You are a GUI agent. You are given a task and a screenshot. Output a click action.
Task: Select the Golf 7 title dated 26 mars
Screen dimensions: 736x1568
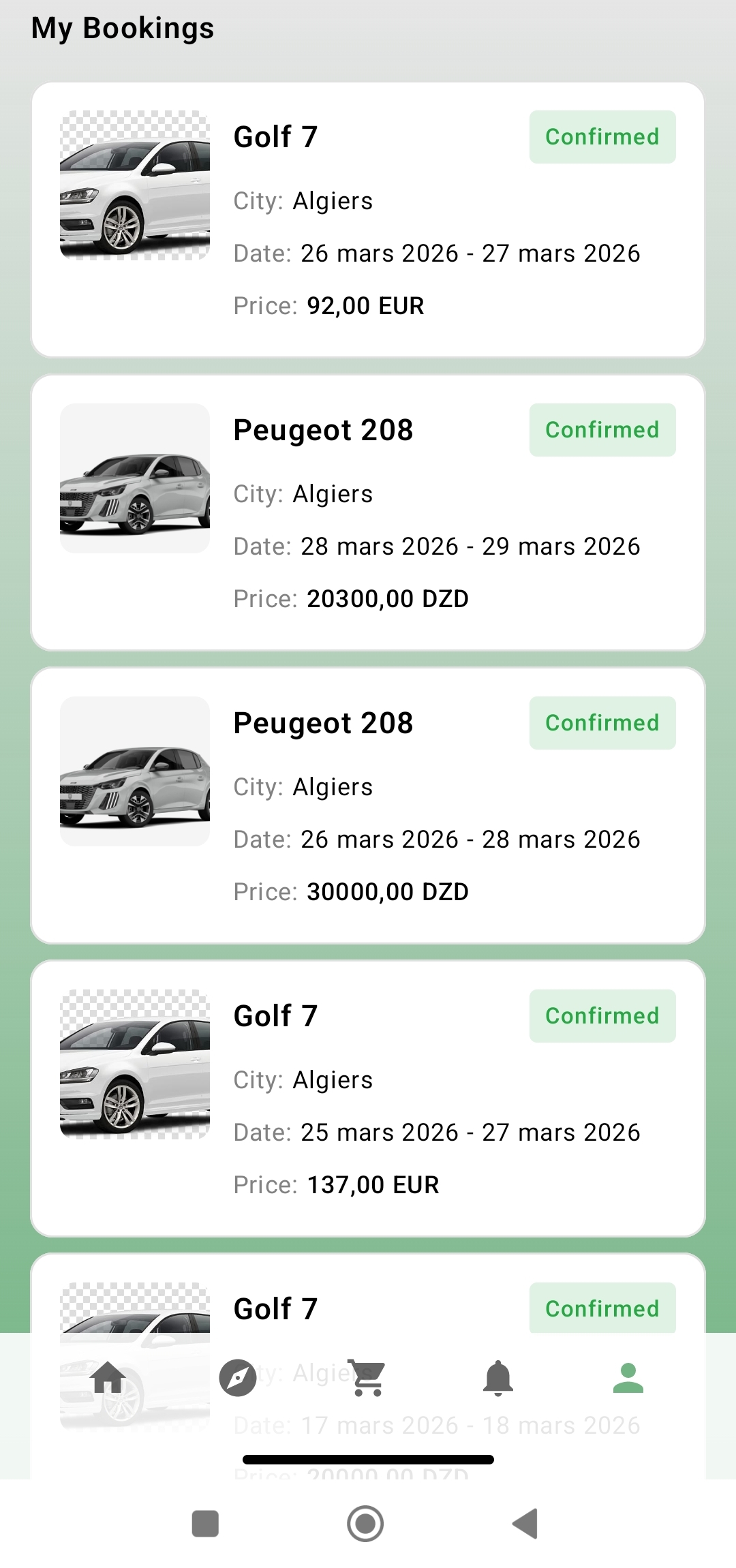[x=275, y=137]
